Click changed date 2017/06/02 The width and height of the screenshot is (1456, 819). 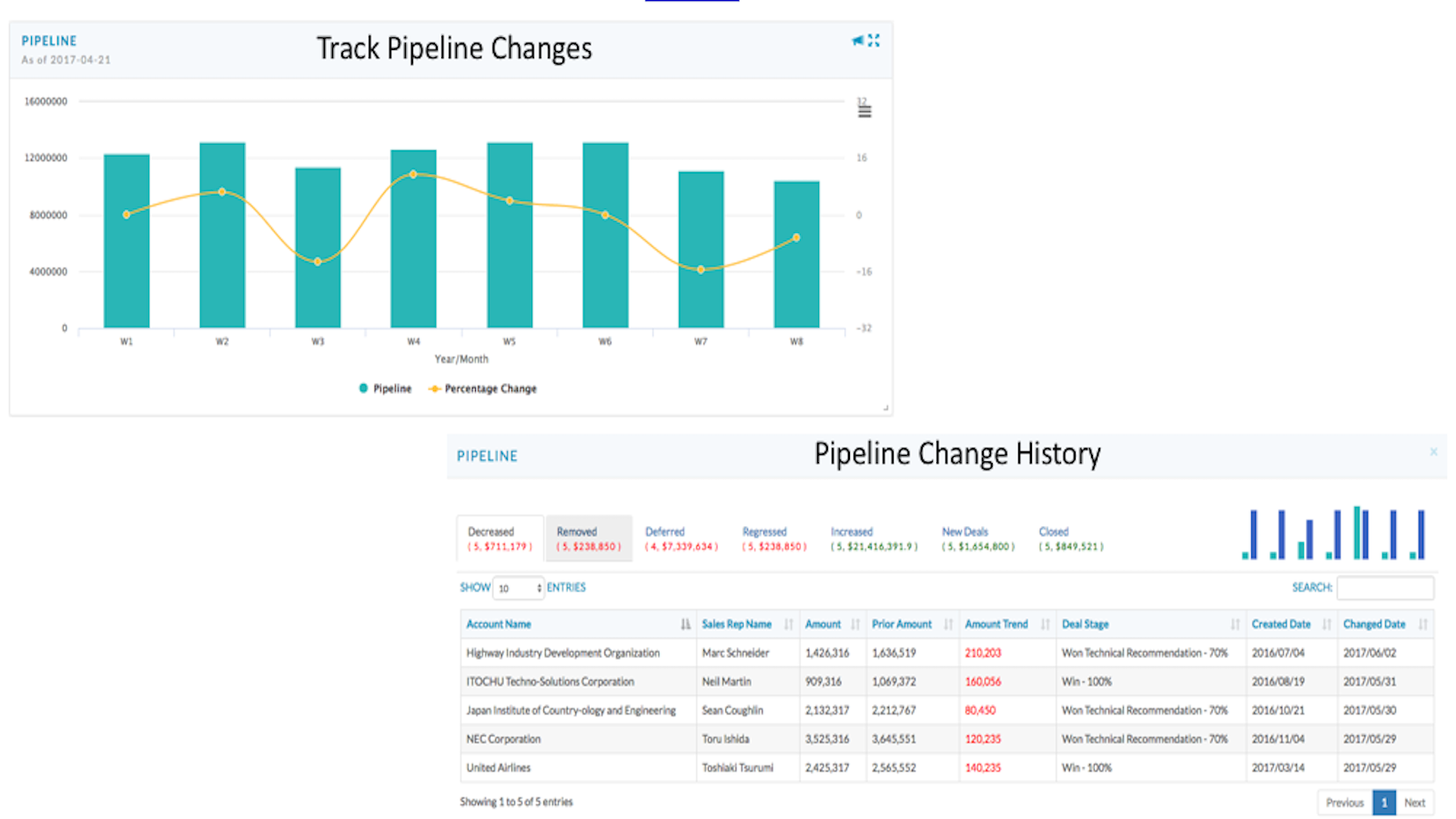coord(1370,652)
